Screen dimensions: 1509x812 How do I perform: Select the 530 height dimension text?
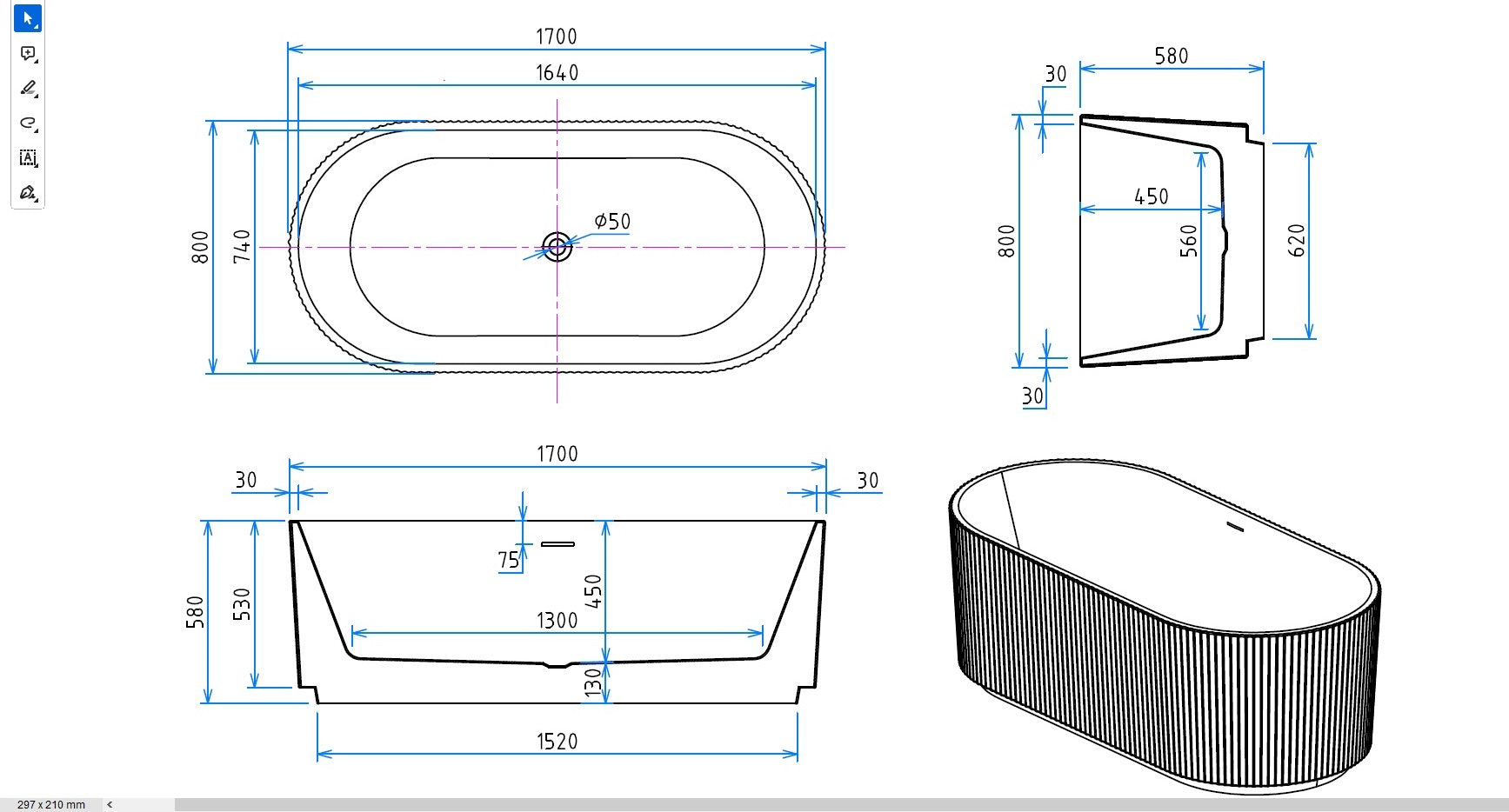pyautogui.click(x=242, y=604)
